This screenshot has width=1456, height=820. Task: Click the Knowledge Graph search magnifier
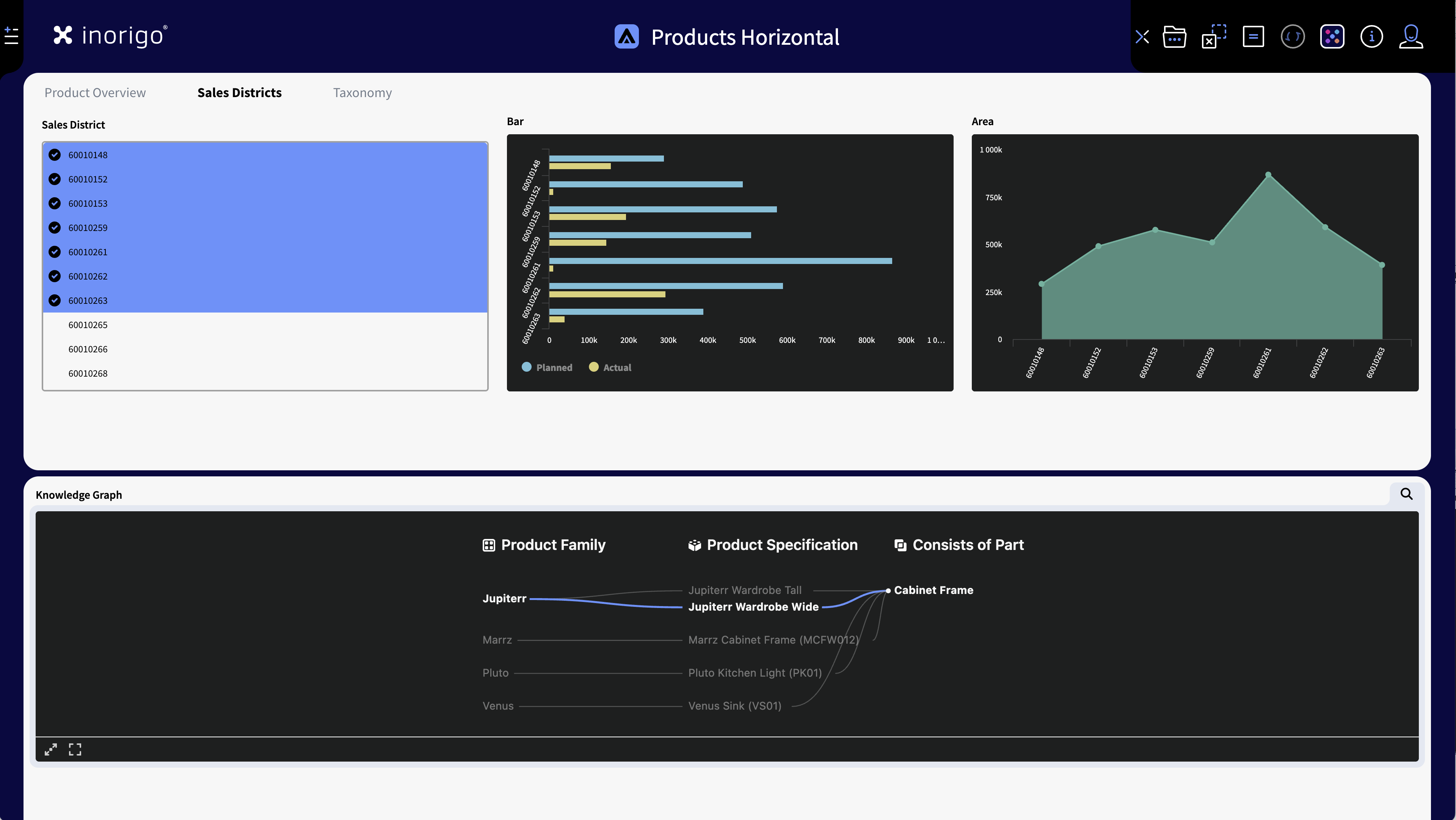point(1406,494)
